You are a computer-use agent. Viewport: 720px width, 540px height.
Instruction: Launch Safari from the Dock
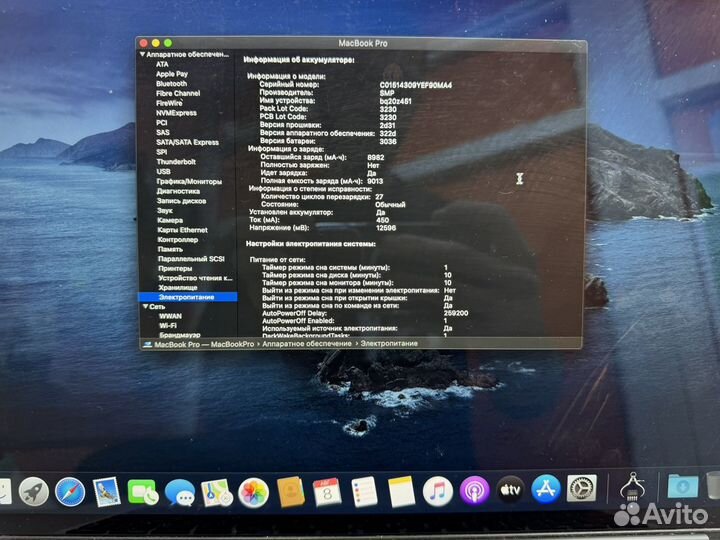tap(70, 492)
